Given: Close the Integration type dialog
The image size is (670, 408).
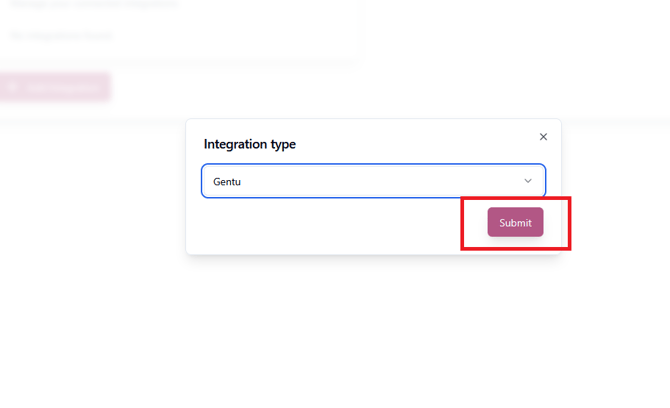Looking at the screenshot, I should 543,137.
